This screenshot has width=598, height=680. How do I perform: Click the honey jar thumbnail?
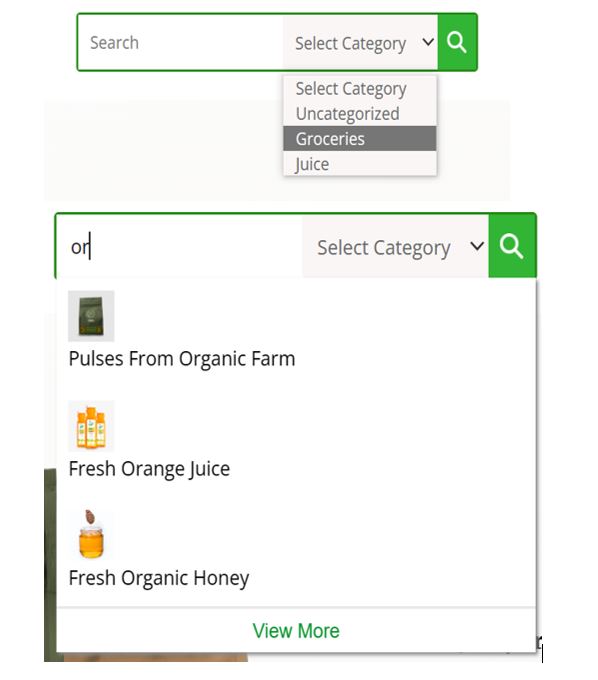pos(91,535)
